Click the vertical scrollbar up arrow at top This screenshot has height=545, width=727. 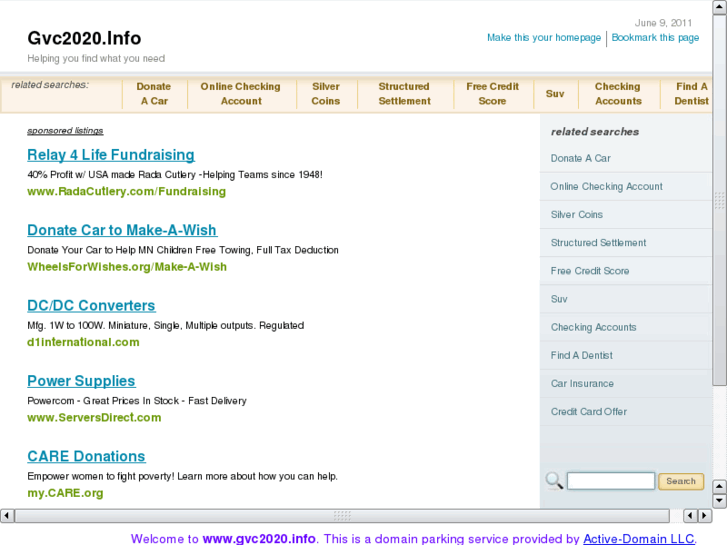coord(719,8)
